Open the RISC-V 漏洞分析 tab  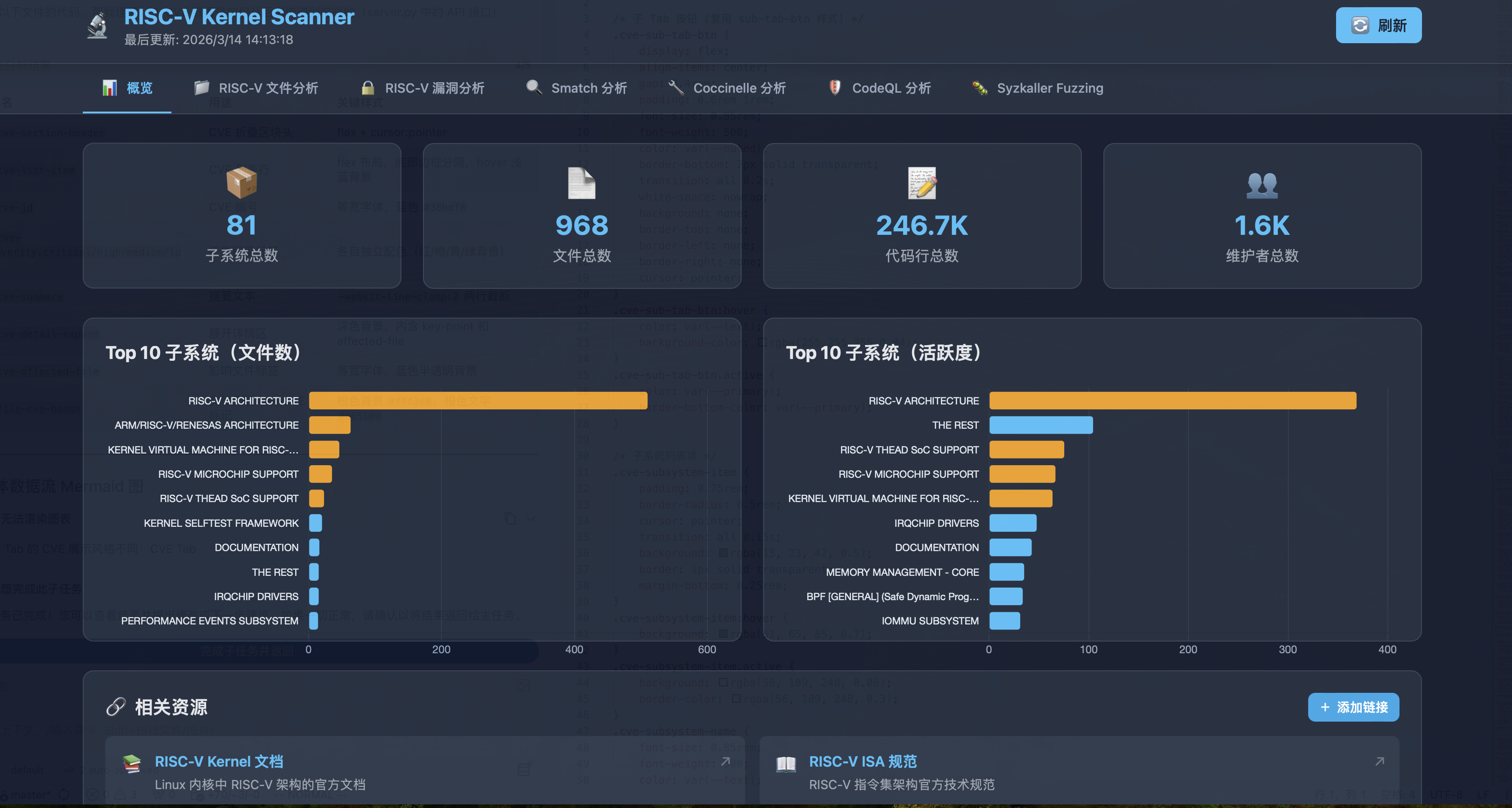[422, 88]
